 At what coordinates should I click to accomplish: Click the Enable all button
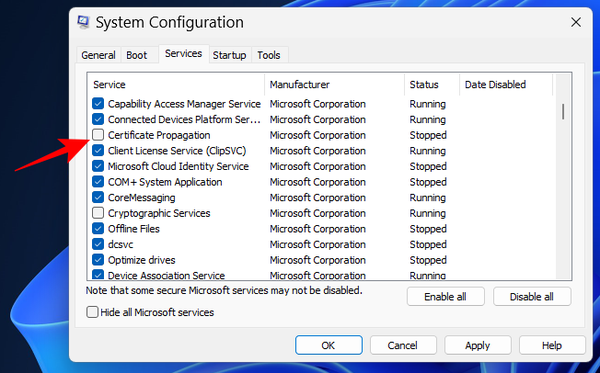(445, 296)
